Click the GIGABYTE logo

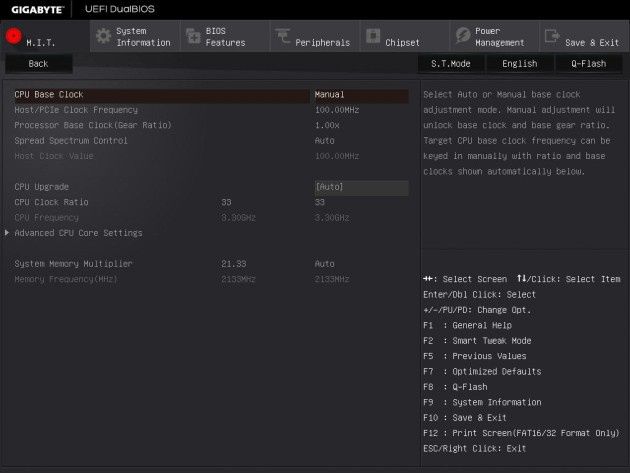[x=37, y=10]
